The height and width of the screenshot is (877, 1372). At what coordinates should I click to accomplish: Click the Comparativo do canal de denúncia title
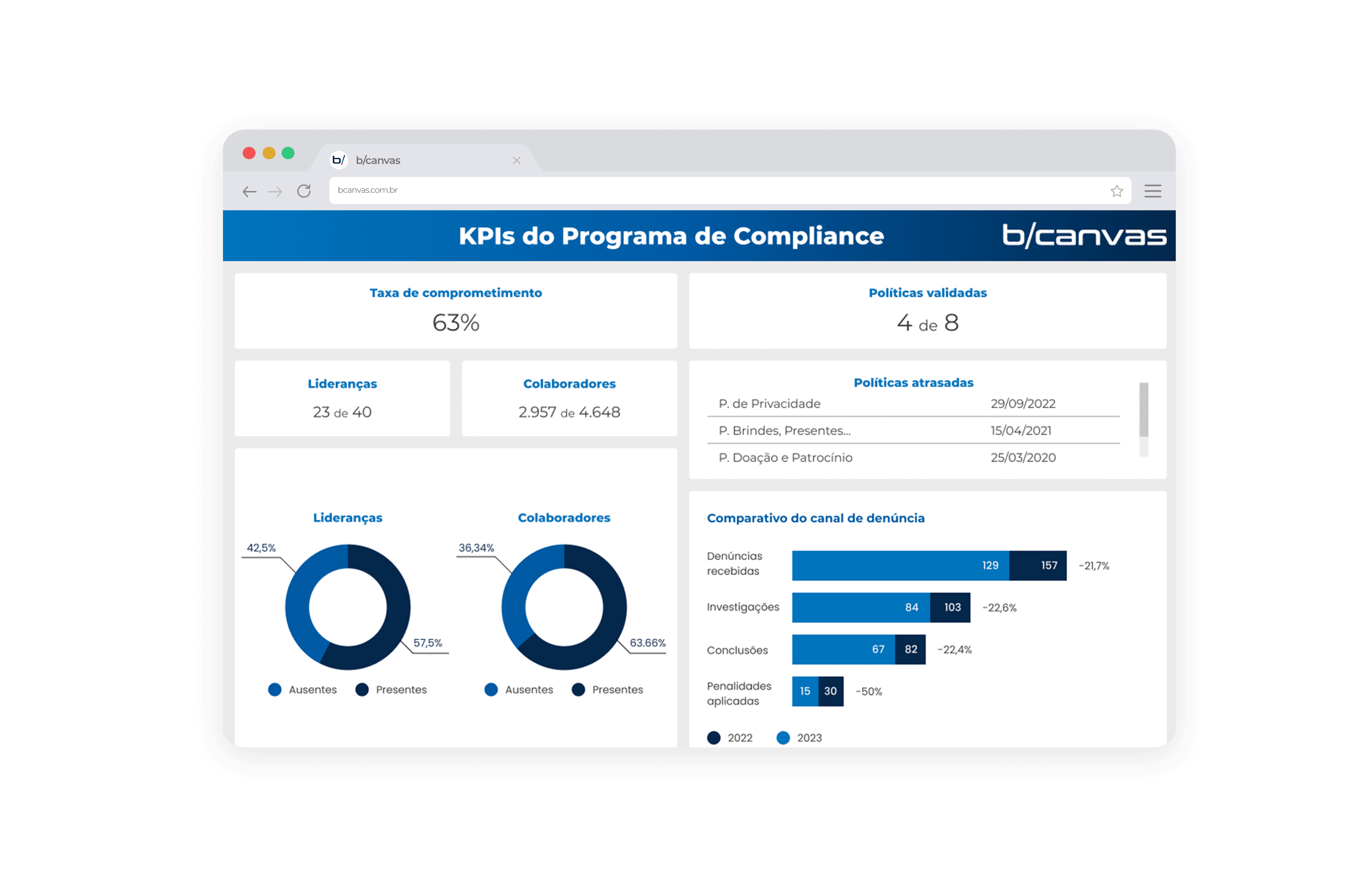[815, 518]
